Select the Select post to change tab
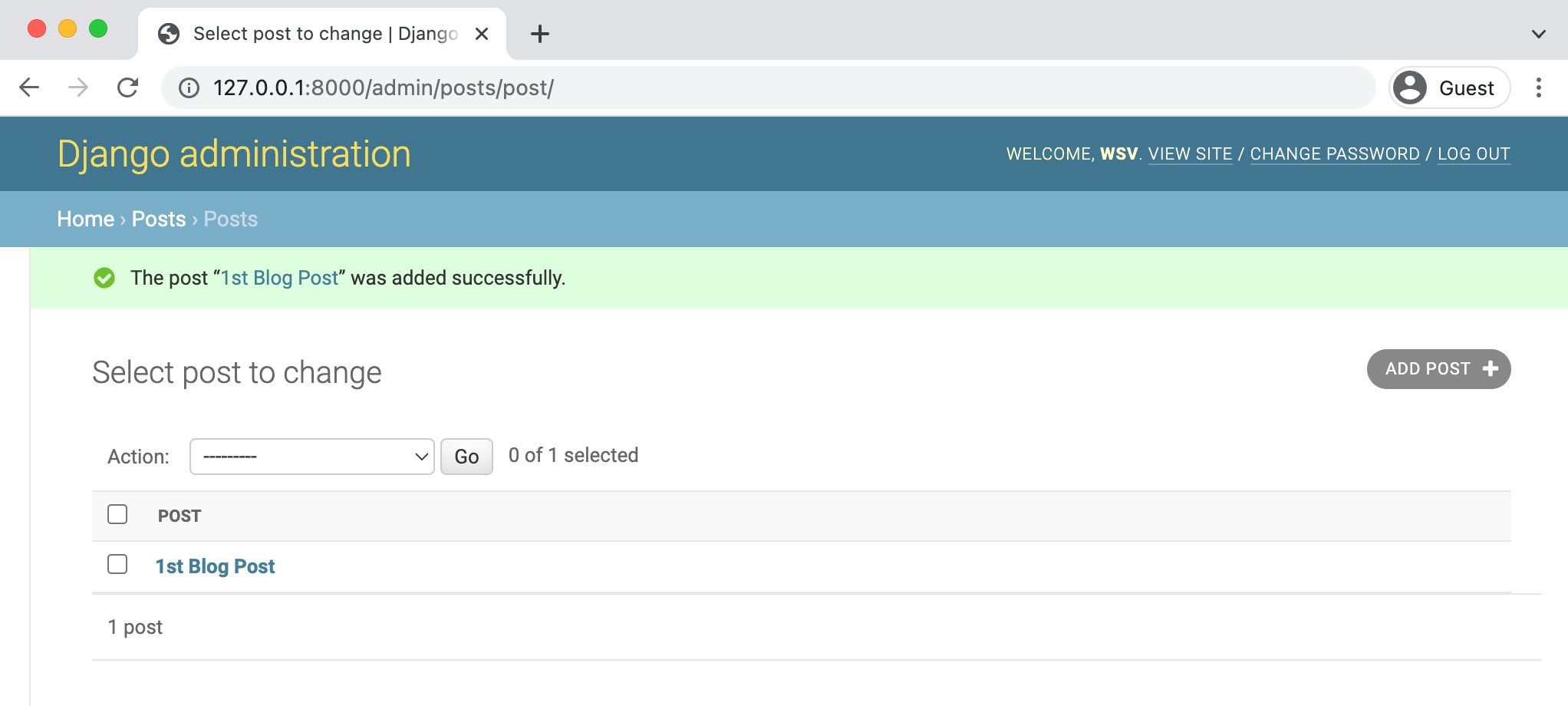The height and width of the screenshot is (706, 1568). coord(322,34)
